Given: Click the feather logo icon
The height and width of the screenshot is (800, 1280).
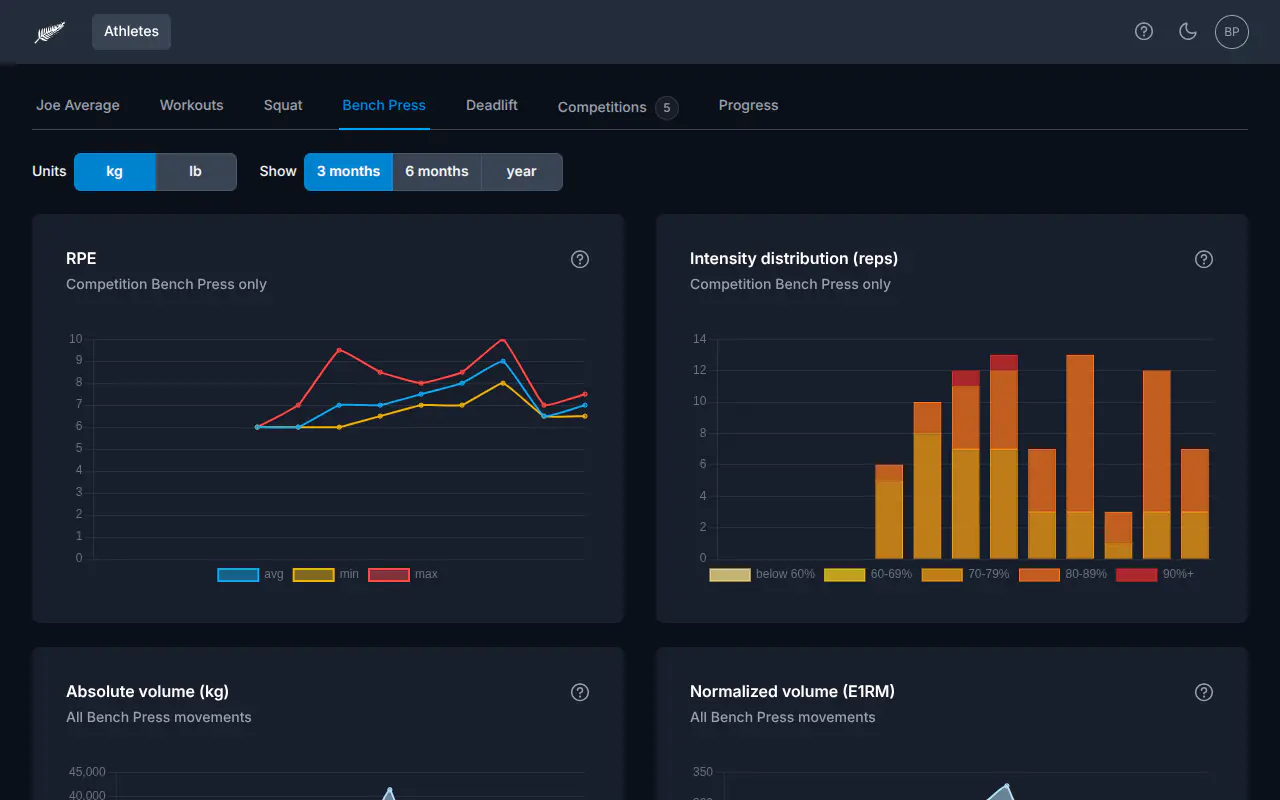Looking at the screenshot, I should click(x=50, y=32).
